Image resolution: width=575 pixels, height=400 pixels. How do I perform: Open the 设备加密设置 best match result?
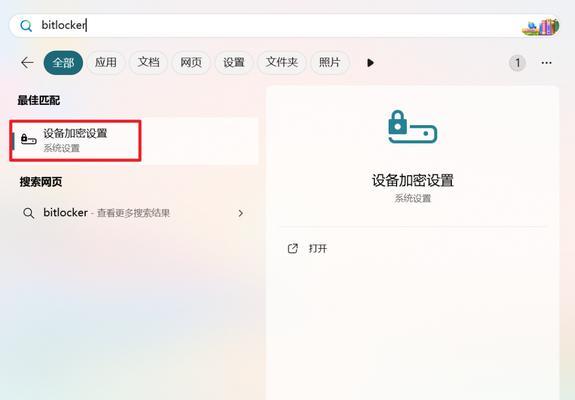(134, 140)
